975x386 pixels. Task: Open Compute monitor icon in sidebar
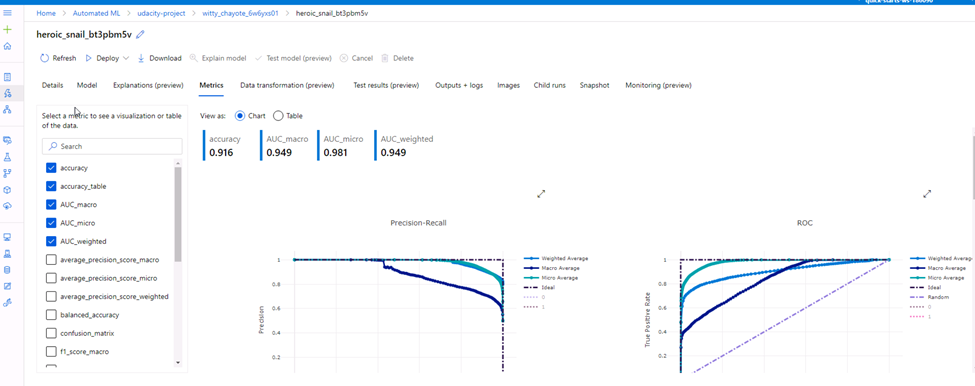[x=7, y=237]
